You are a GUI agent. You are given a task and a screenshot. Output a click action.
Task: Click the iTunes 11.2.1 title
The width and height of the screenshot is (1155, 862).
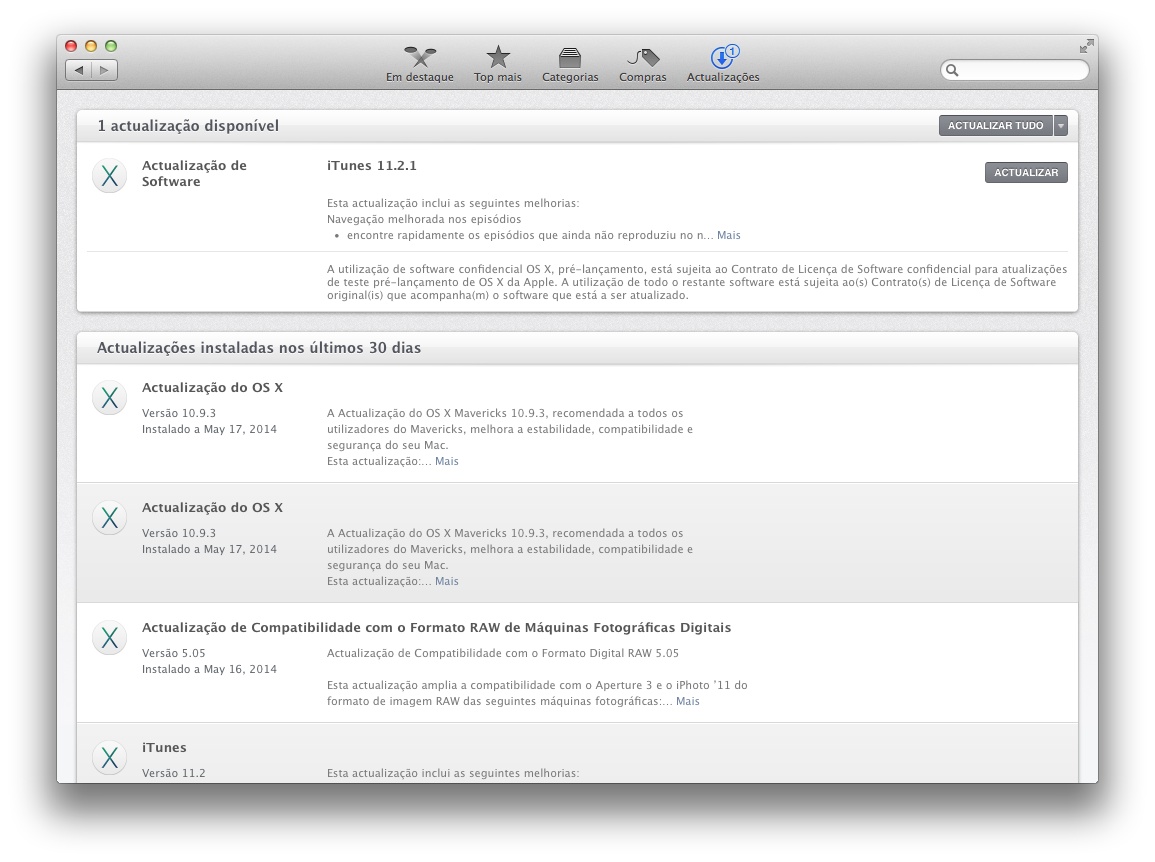coord(372,166)
